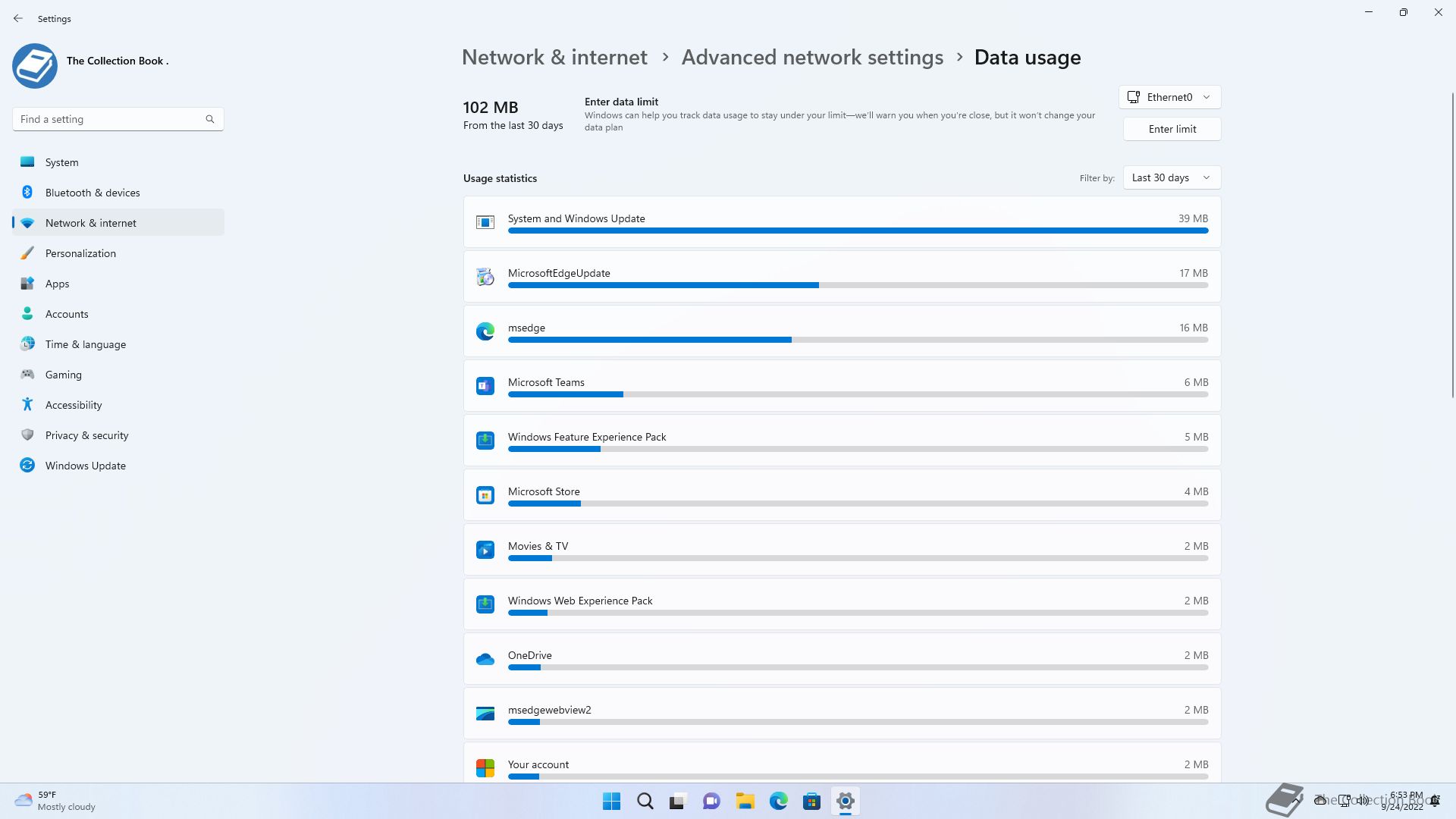
Task: Click the MicrosoftEdgeUpdate usage bar
Action: pyautogui.click(x=858, y=285)
